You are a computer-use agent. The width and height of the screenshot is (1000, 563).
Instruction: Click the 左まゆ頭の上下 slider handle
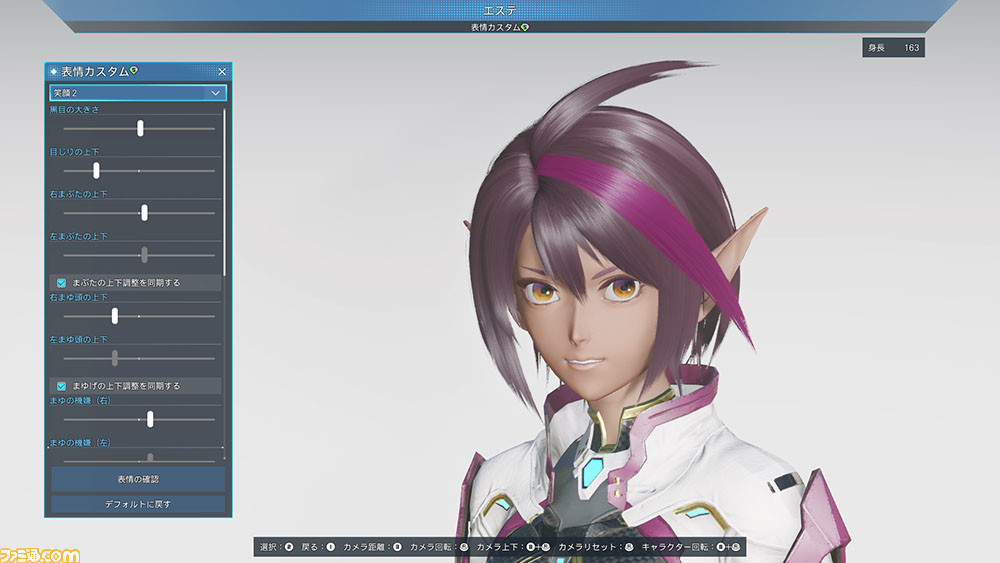click(x=115, y=358)
